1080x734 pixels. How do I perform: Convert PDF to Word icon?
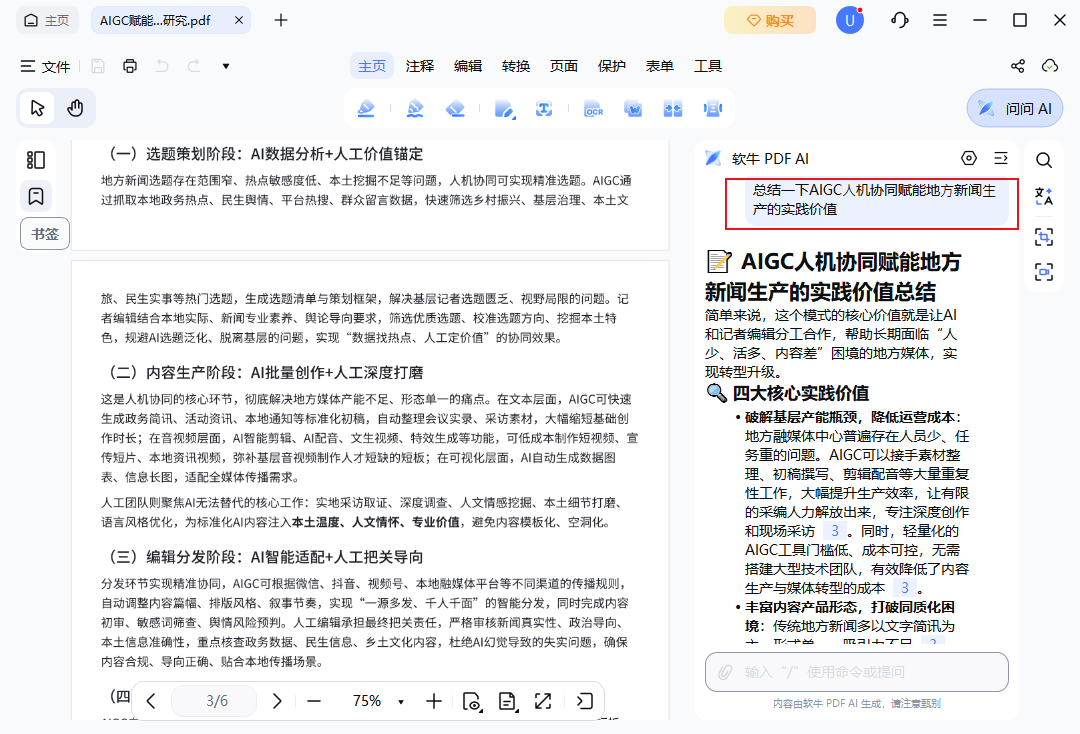tap(633, 109)
